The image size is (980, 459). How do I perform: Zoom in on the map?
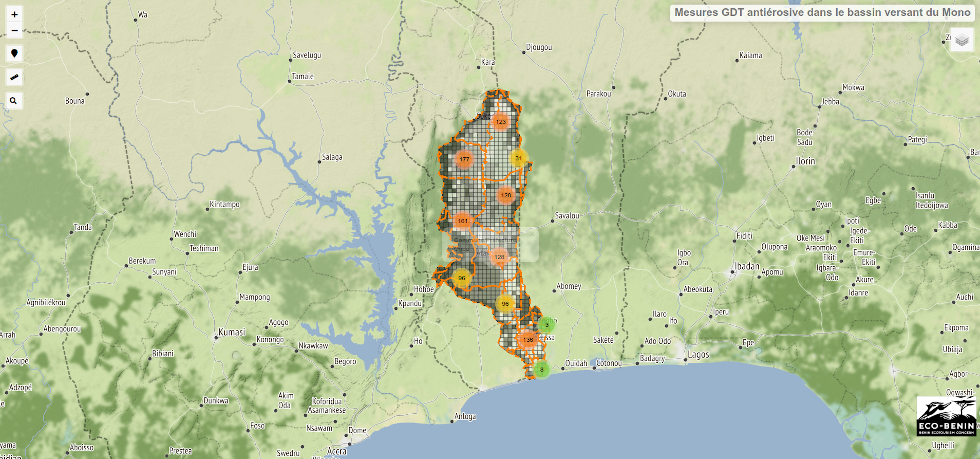point(14,15)
